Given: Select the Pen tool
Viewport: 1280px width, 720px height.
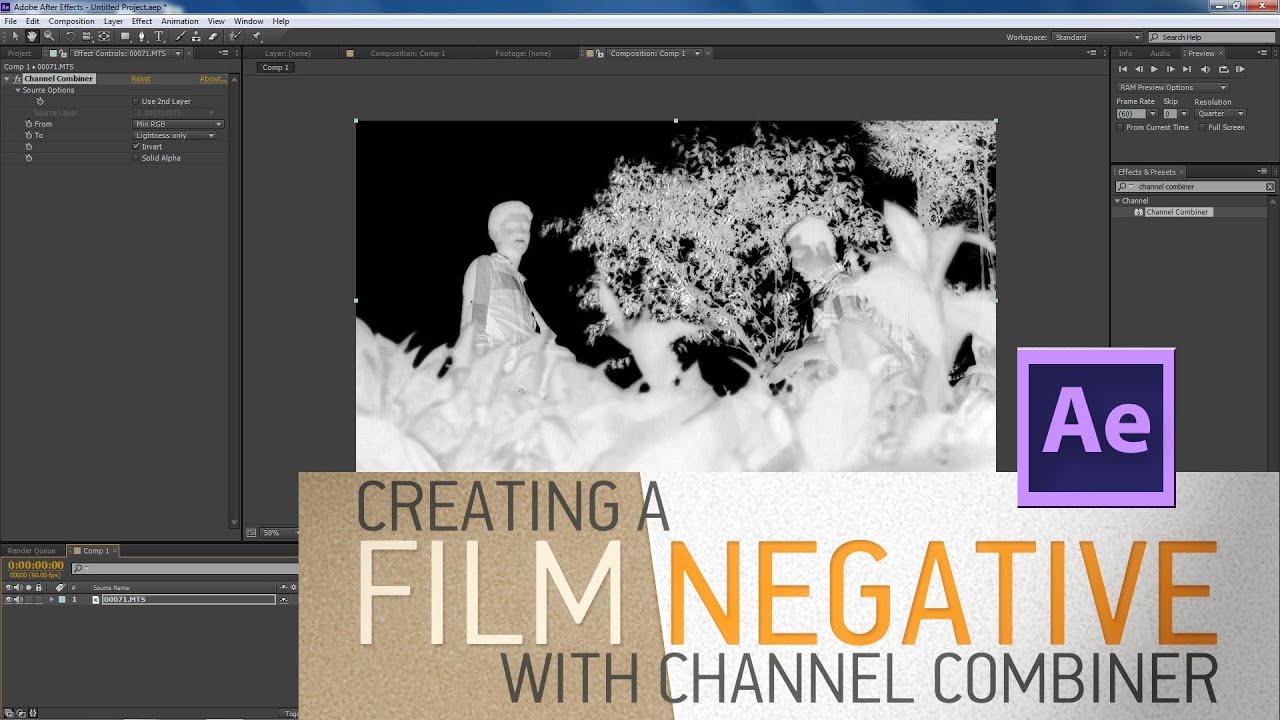Looking at the screenshot, I should (x=142, y=36).
